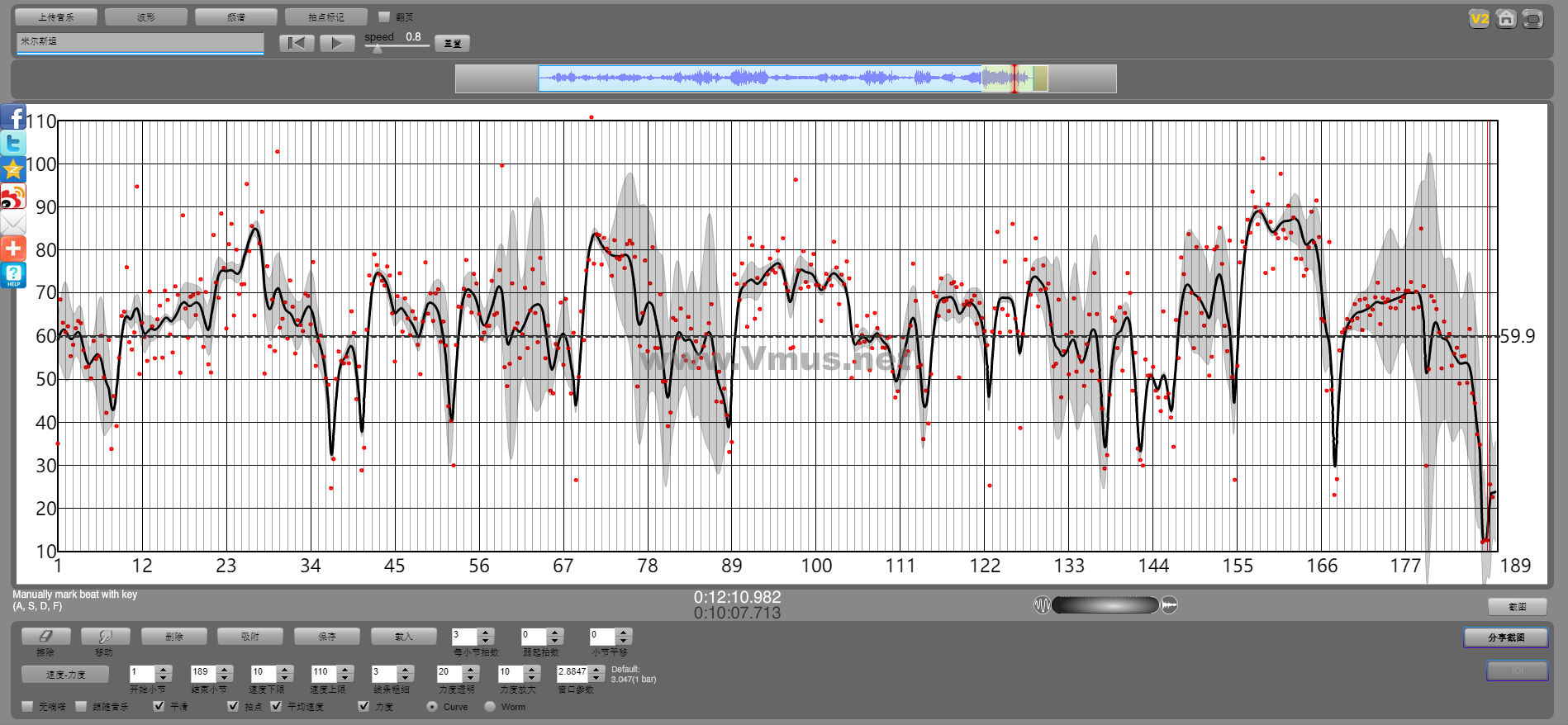Click the speed slider handle
This screenshot has width=1568, height=725.
[x=378, y=49]
